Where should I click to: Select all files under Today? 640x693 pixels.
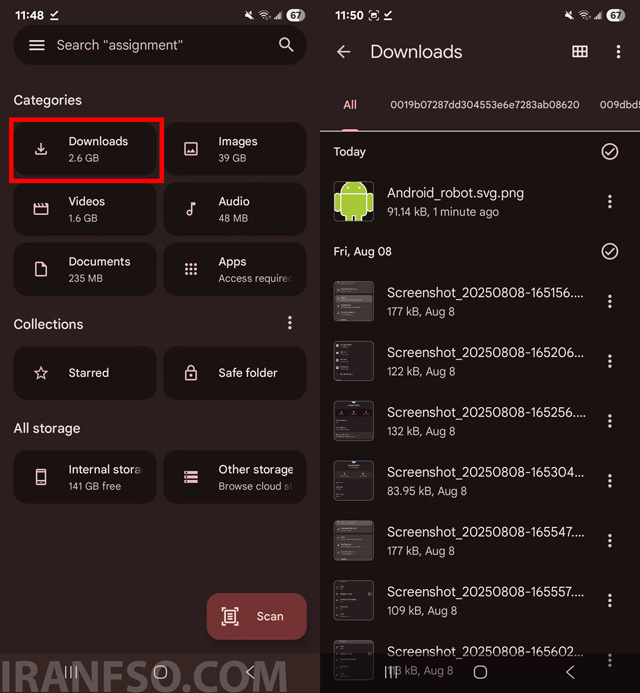click(610, 152)
